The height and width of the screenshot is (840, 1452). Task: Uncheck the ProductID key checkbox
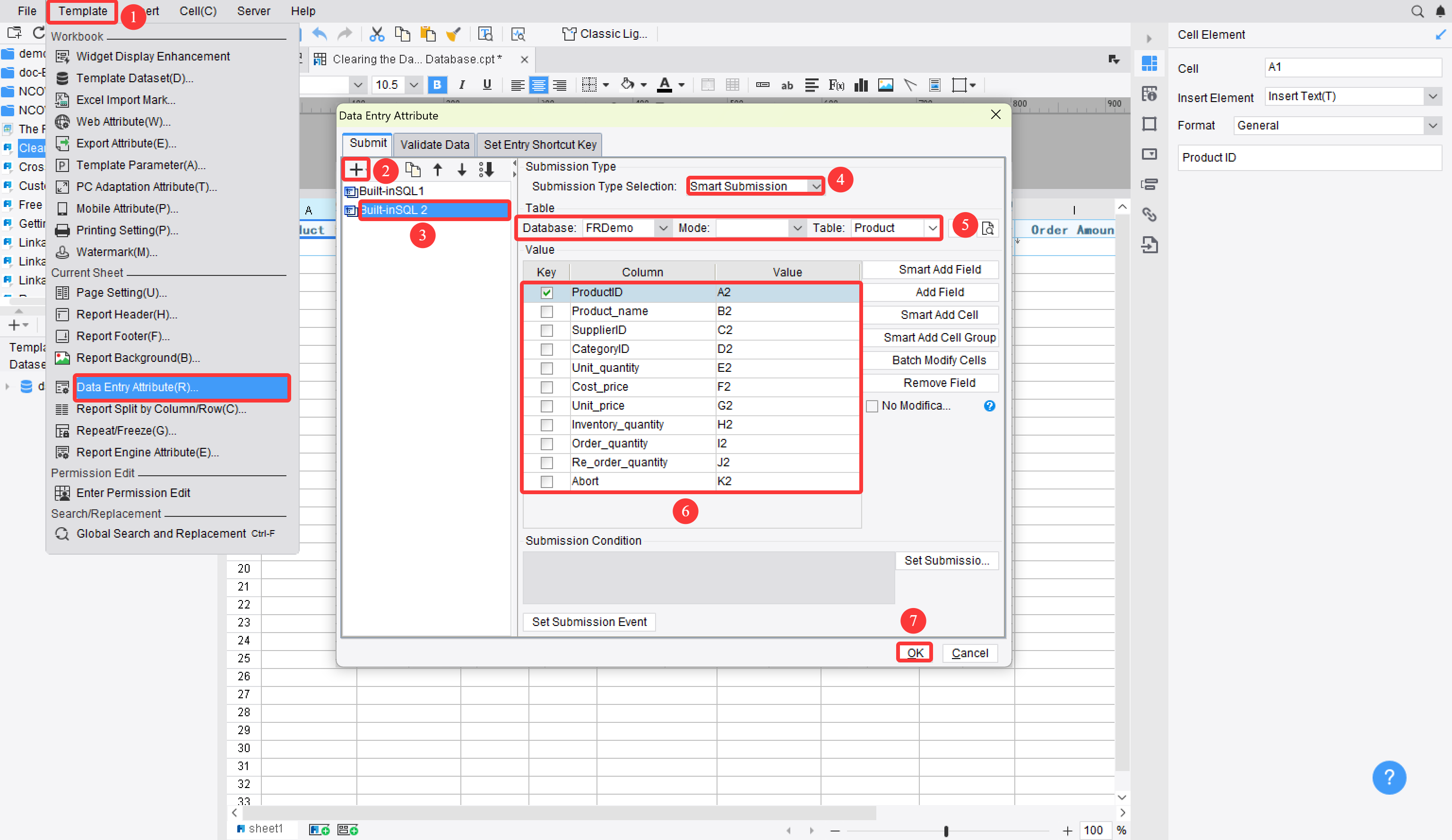tap(547, 292)
